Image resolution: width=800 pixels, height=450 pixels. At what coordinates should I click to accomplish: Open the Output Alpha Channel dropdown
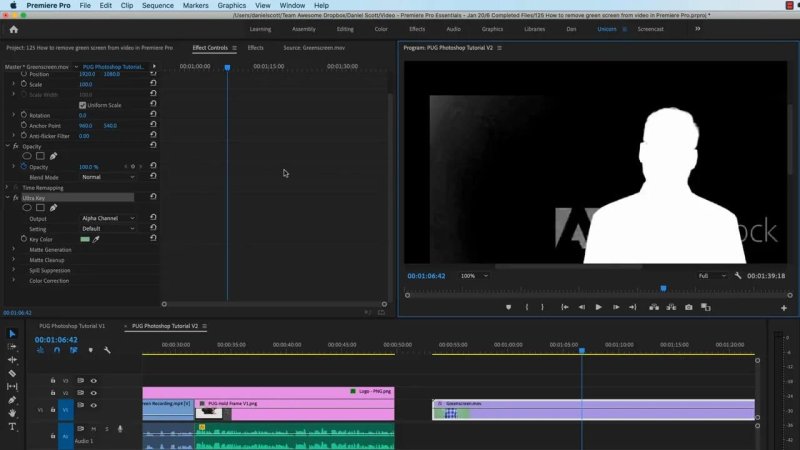(108, 218)
